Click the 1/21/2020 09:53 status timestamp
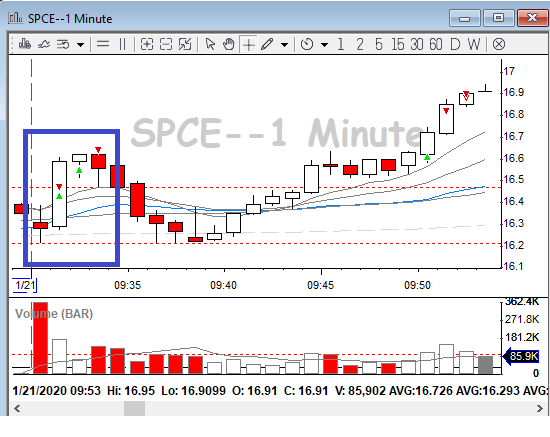The width and height of the screenshot is (550, 437). pyautogui.click(x=56, y=391)
